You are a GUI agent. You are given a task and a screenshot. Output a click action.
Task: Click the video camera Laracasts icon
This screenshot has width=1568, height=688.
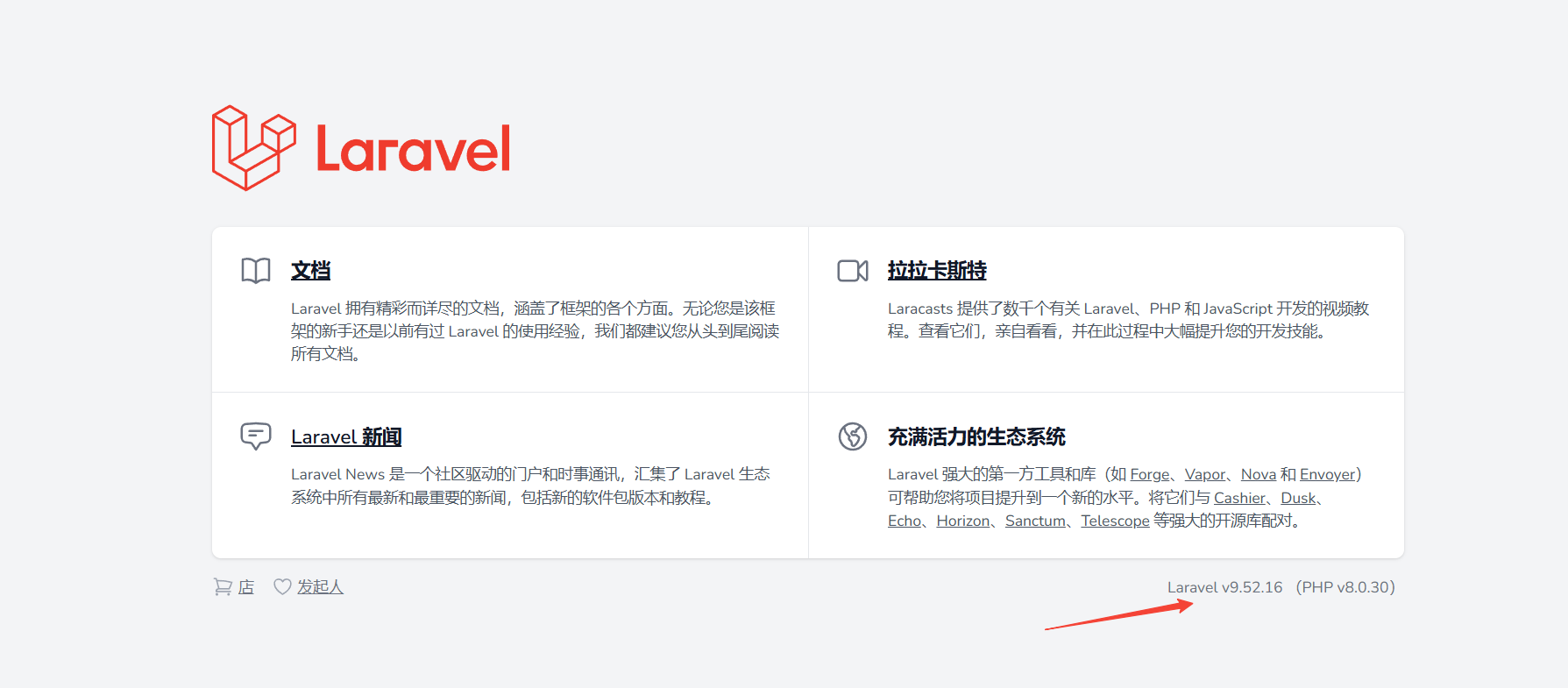(853, 271)
